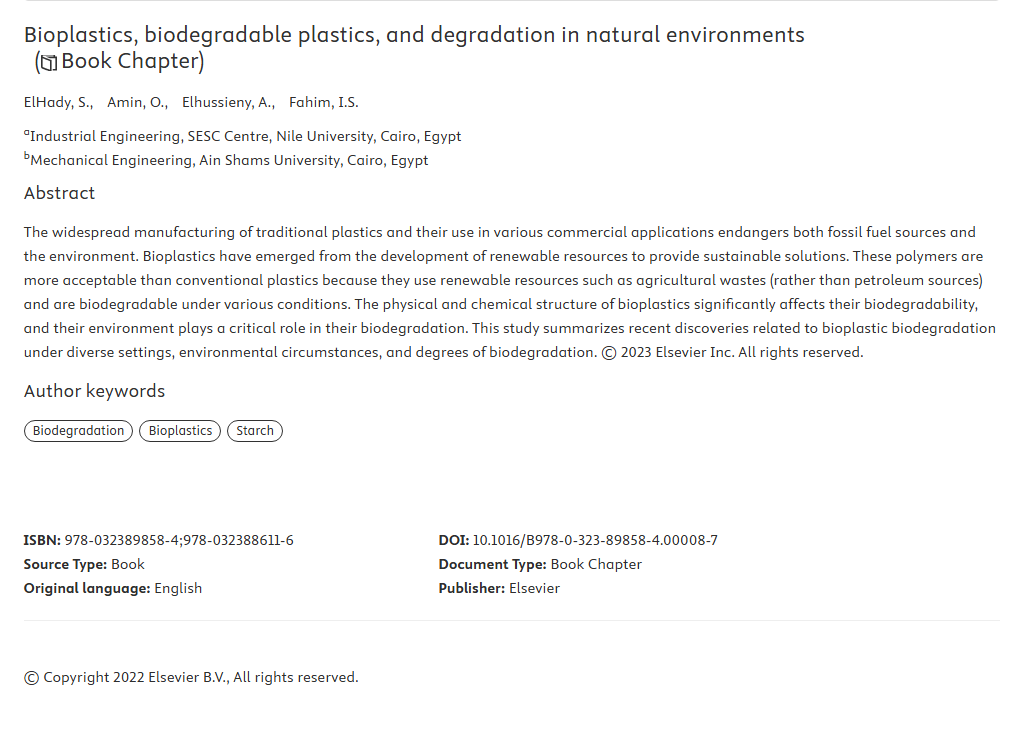Select the Bioplastics keyword tag
The width and height of the screenshot is (1021, 744).
(x=180, y=431)
